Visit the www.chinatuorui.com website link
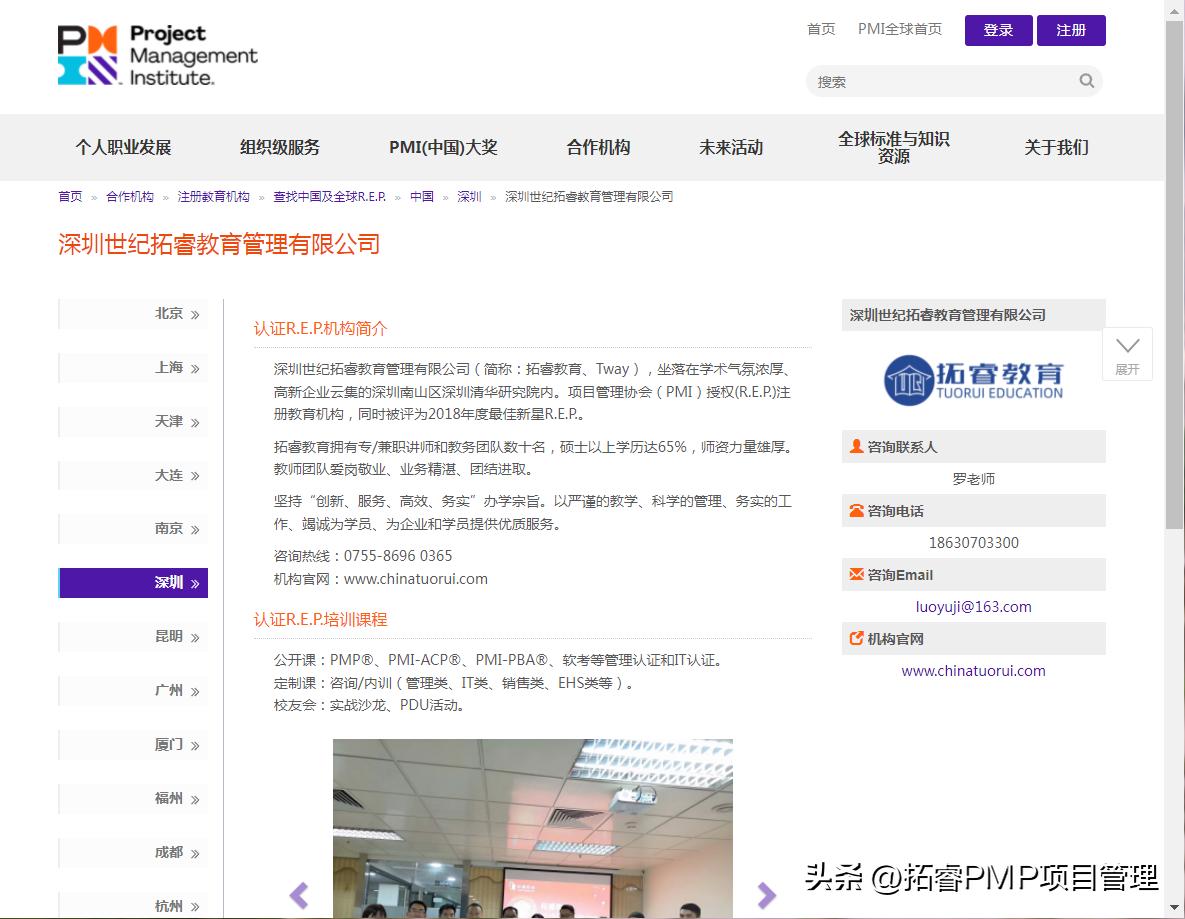The image size is (1185, 919). [x=973, y=671]
